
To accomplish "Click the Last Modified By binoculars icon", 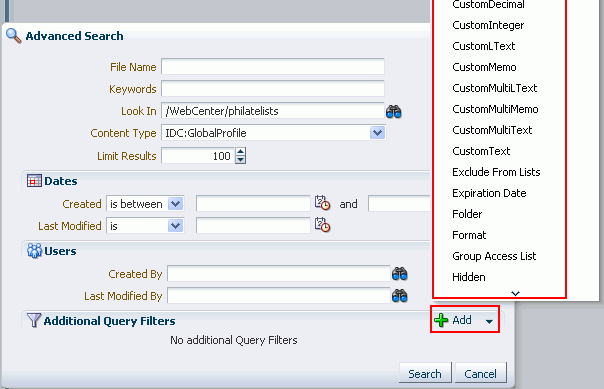I will tap(399, 296).
